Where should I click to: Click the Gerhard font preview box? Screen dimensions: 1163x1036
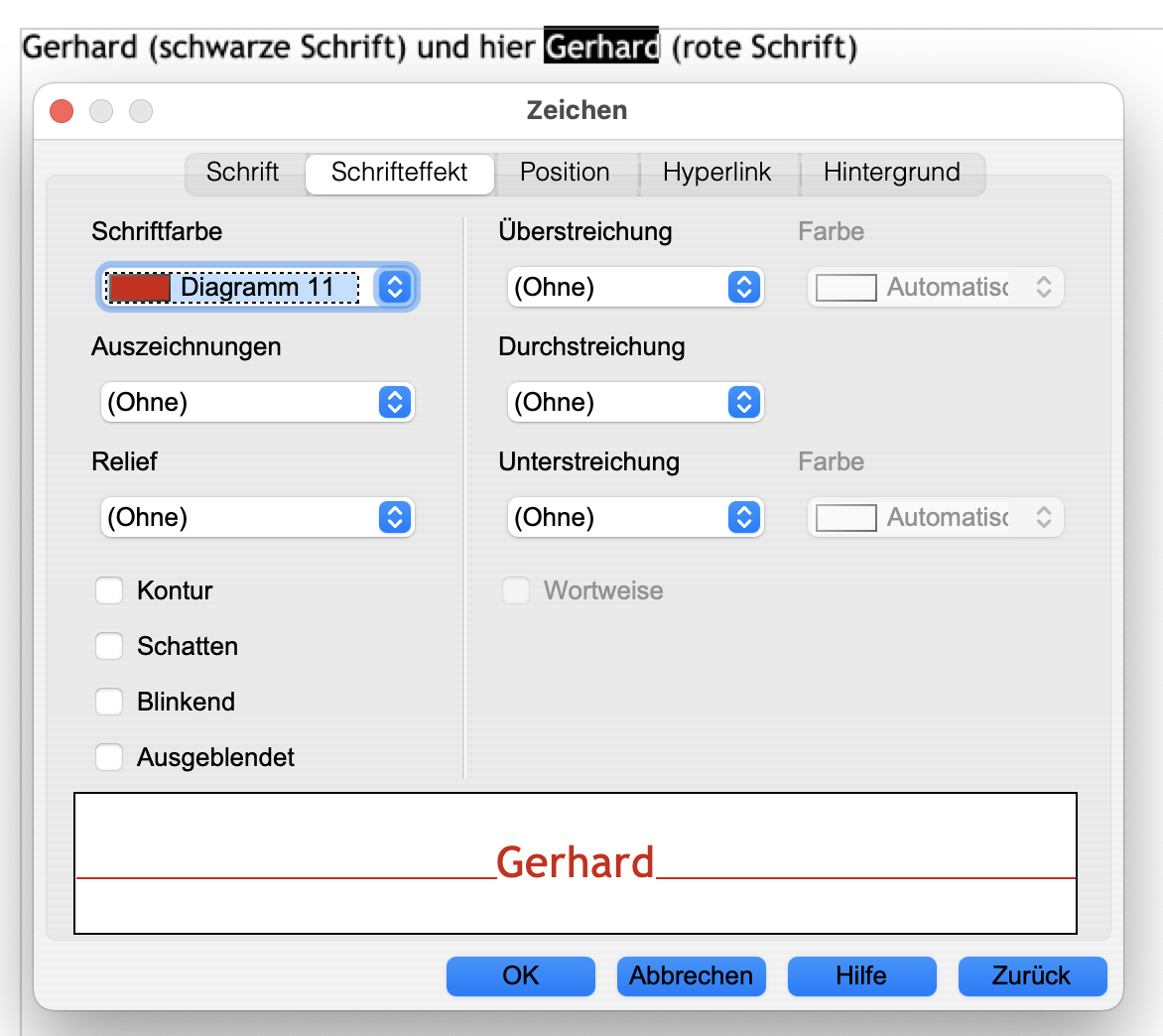tap(576, 863)
